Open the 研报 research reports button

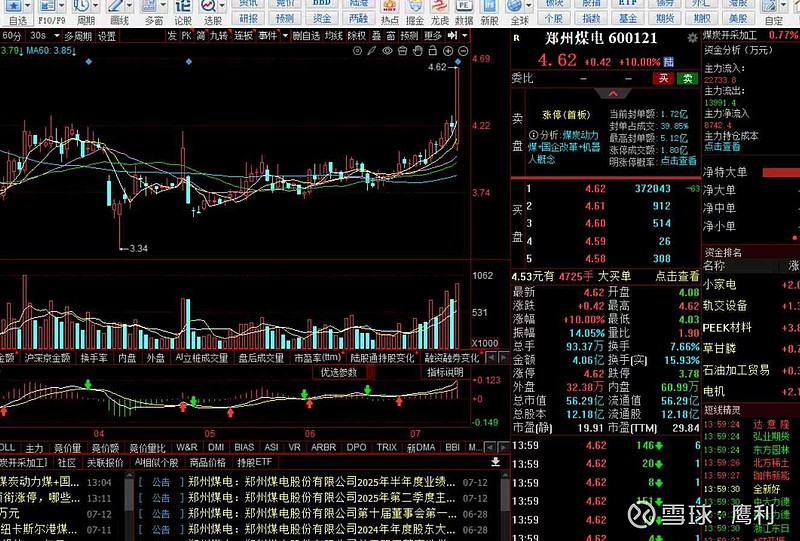pyautogui.click(x=248, y=18)
